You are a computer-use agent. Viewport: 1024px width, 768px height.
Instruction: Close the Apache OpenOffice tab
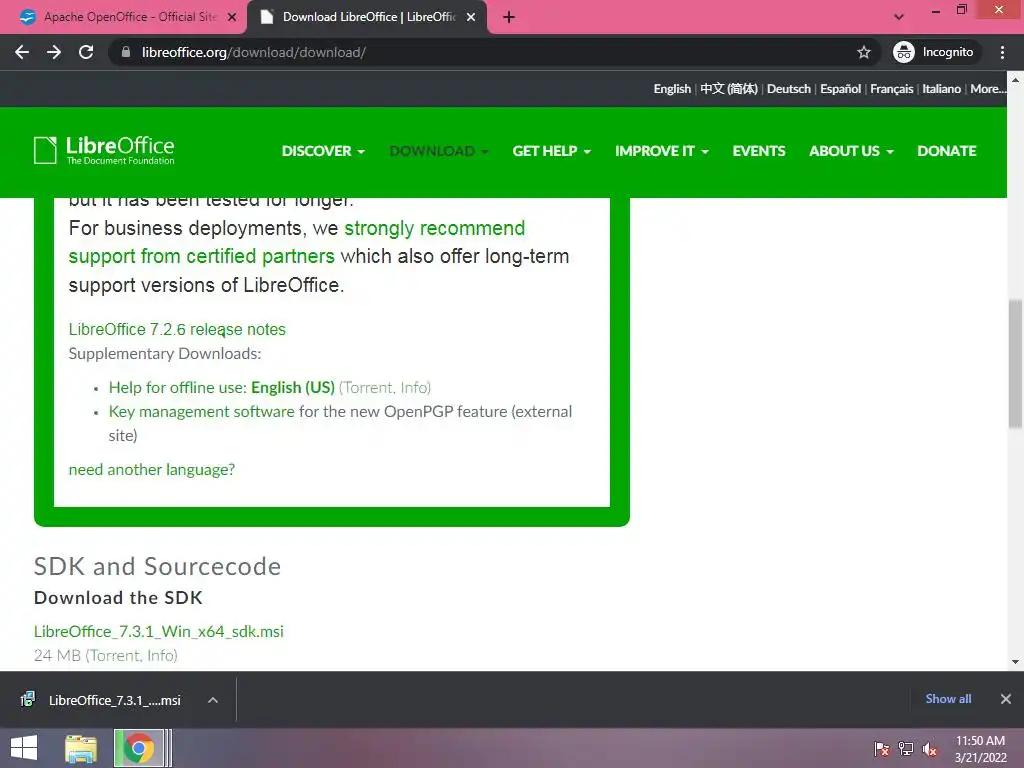tap(232, 18)
